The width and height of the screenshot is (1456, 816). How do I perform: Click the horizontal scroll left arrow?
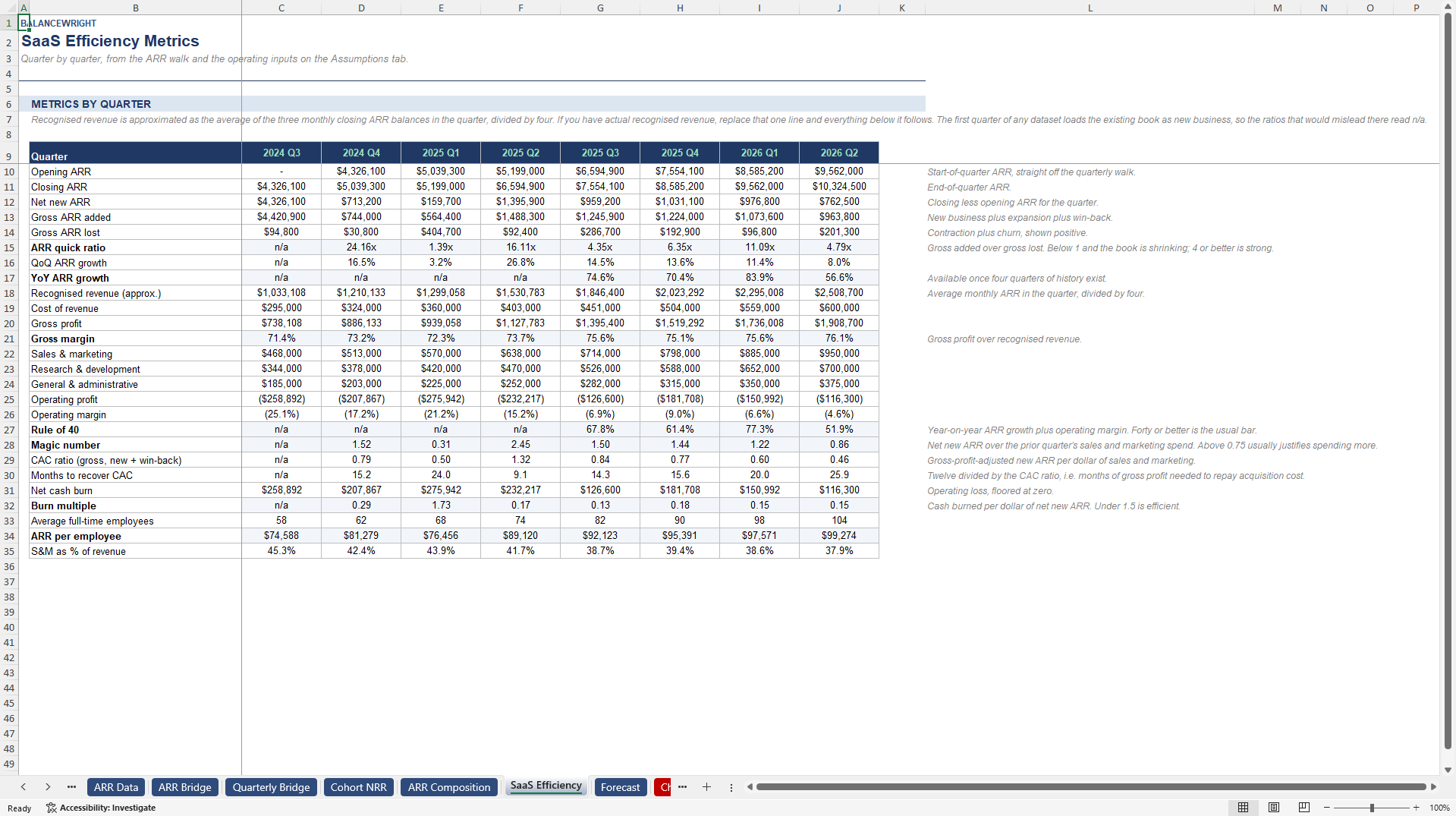[x=750, y=787]
